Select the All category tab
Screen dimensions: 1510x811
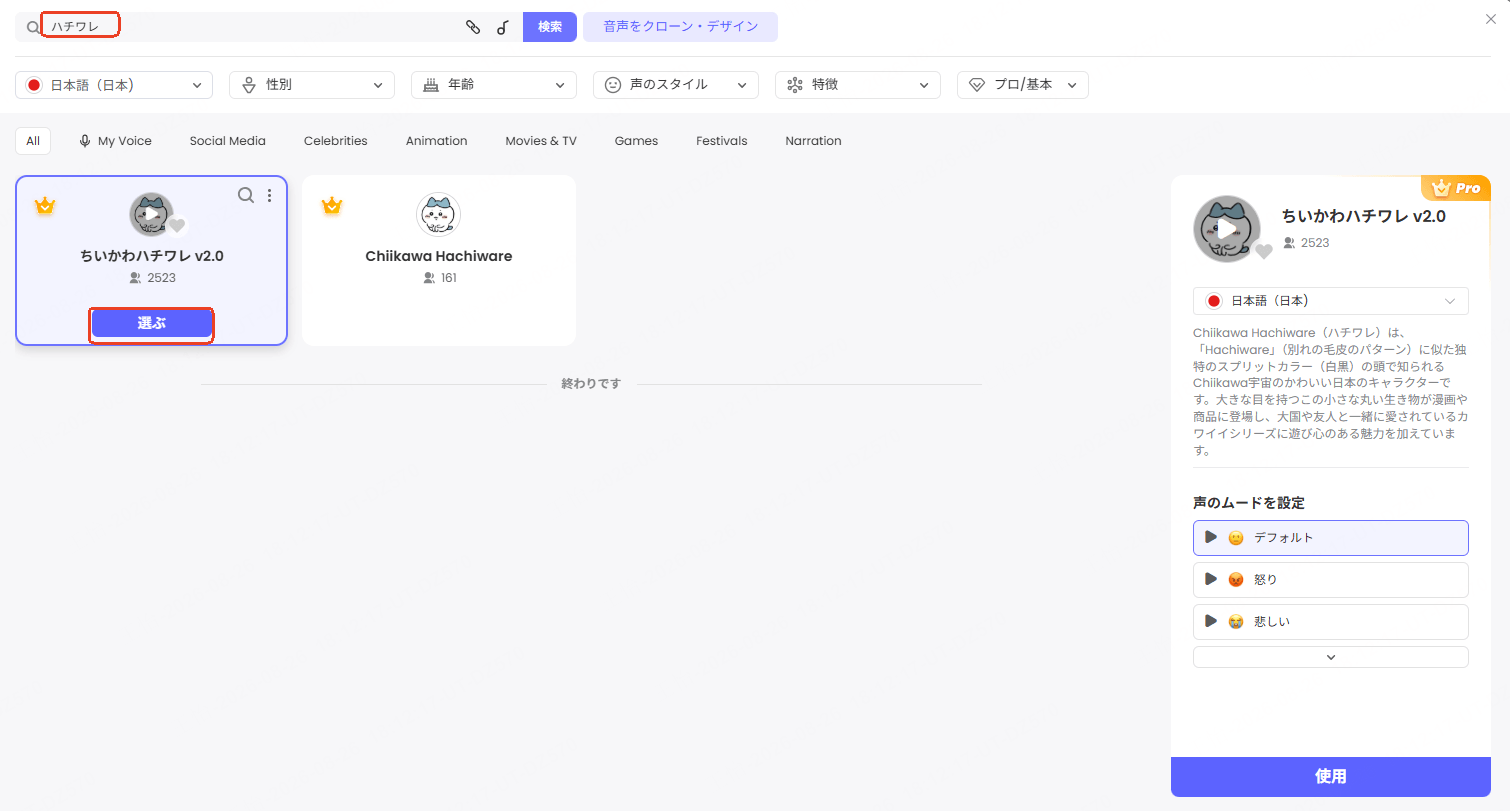(33, 141)
